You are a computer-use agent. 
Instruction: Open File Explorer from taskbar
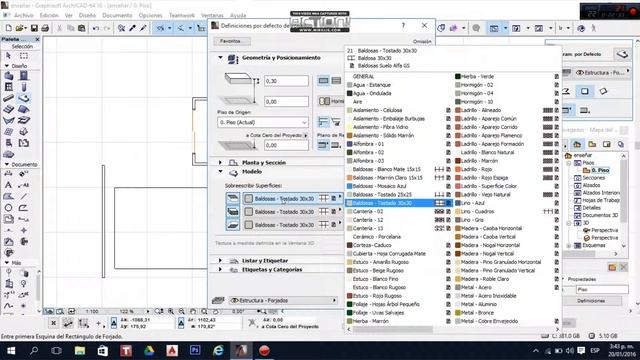point(80,351)
